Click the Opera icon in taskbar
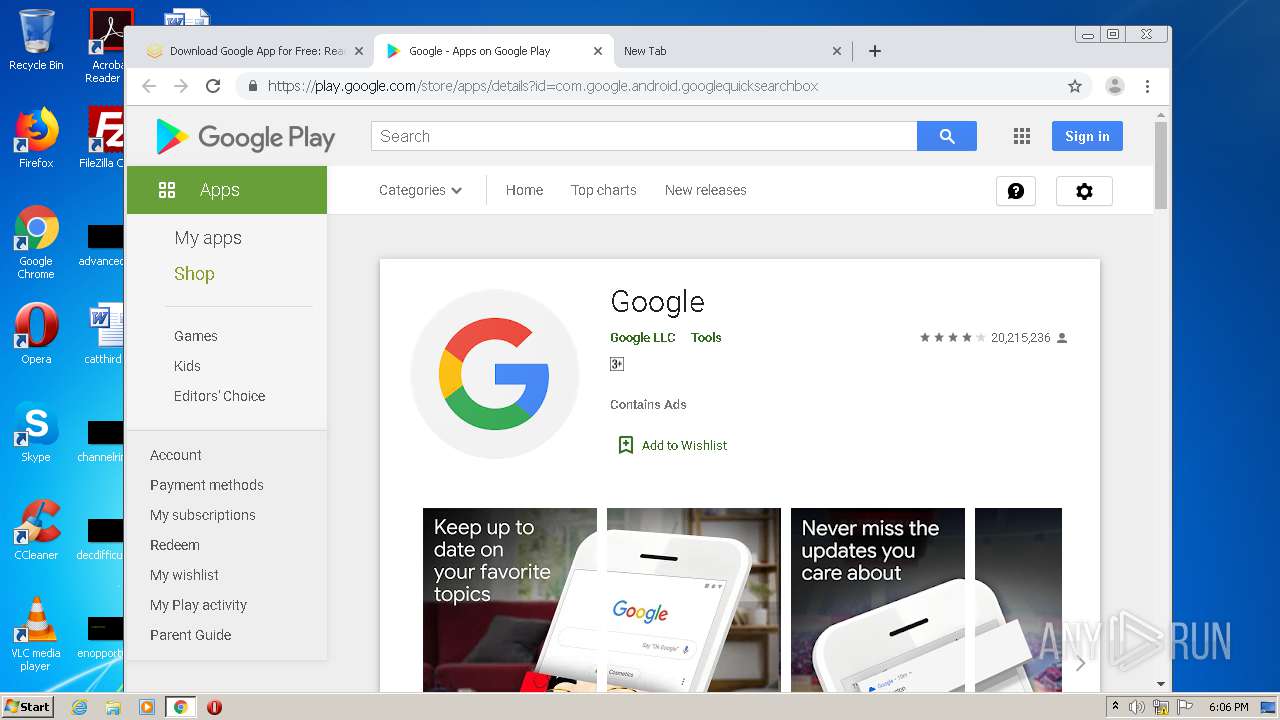 coord(214,707)
